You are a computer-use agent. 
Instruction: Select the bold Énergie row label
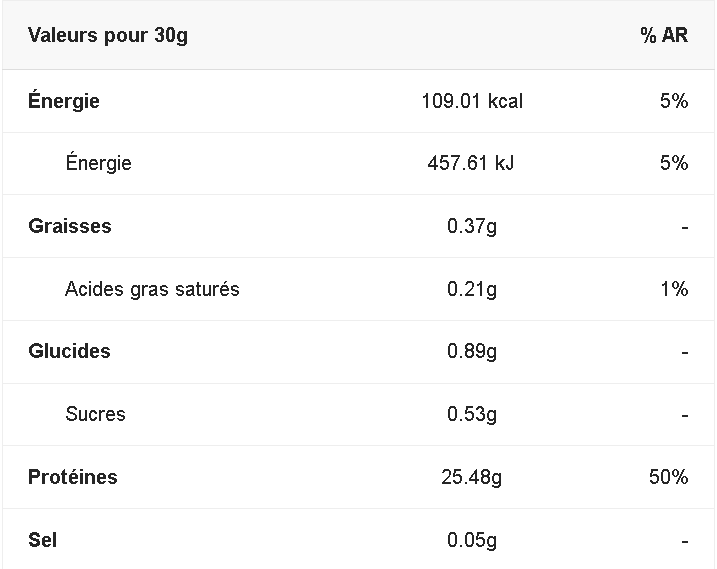[x=64, y=101]
